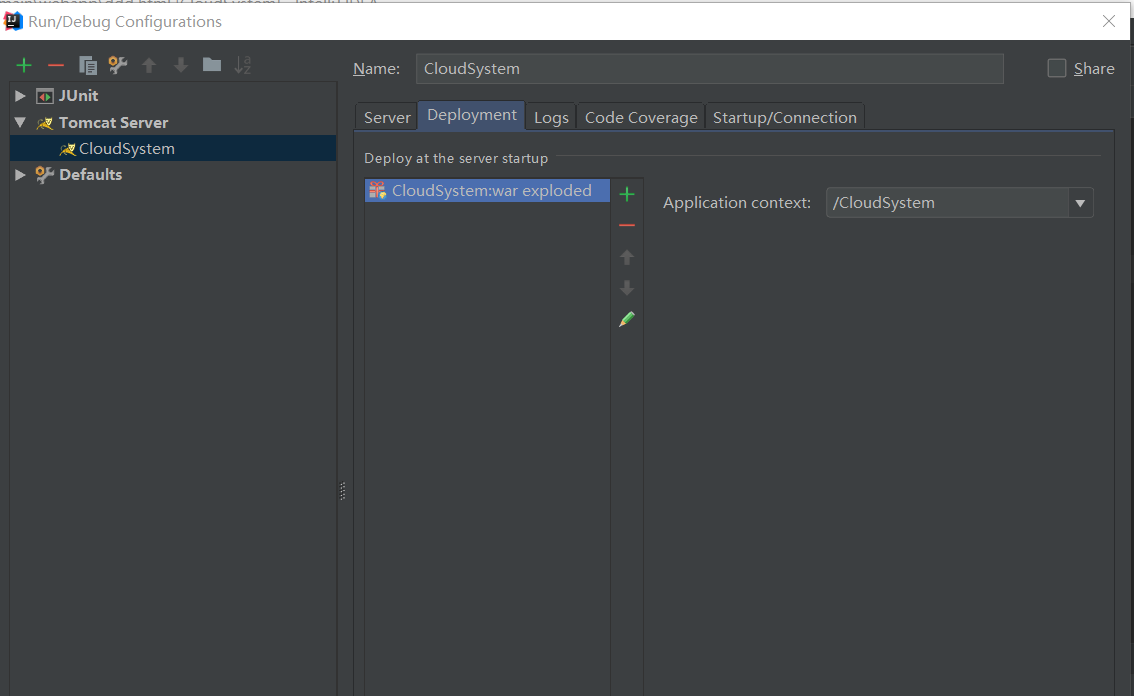Click the Application context text field
This screenshot has width=1134, height=696.
[947, 203]
